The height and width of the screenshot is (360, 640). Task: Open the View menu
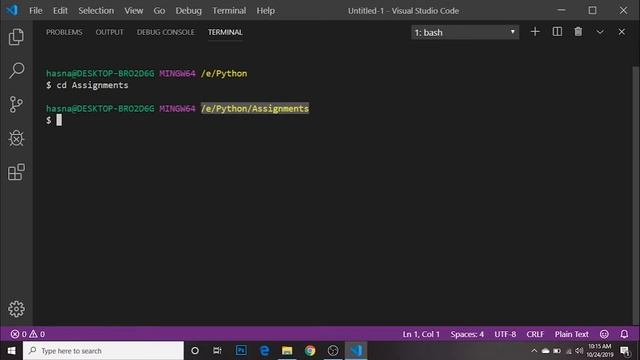tap(133, 11)
